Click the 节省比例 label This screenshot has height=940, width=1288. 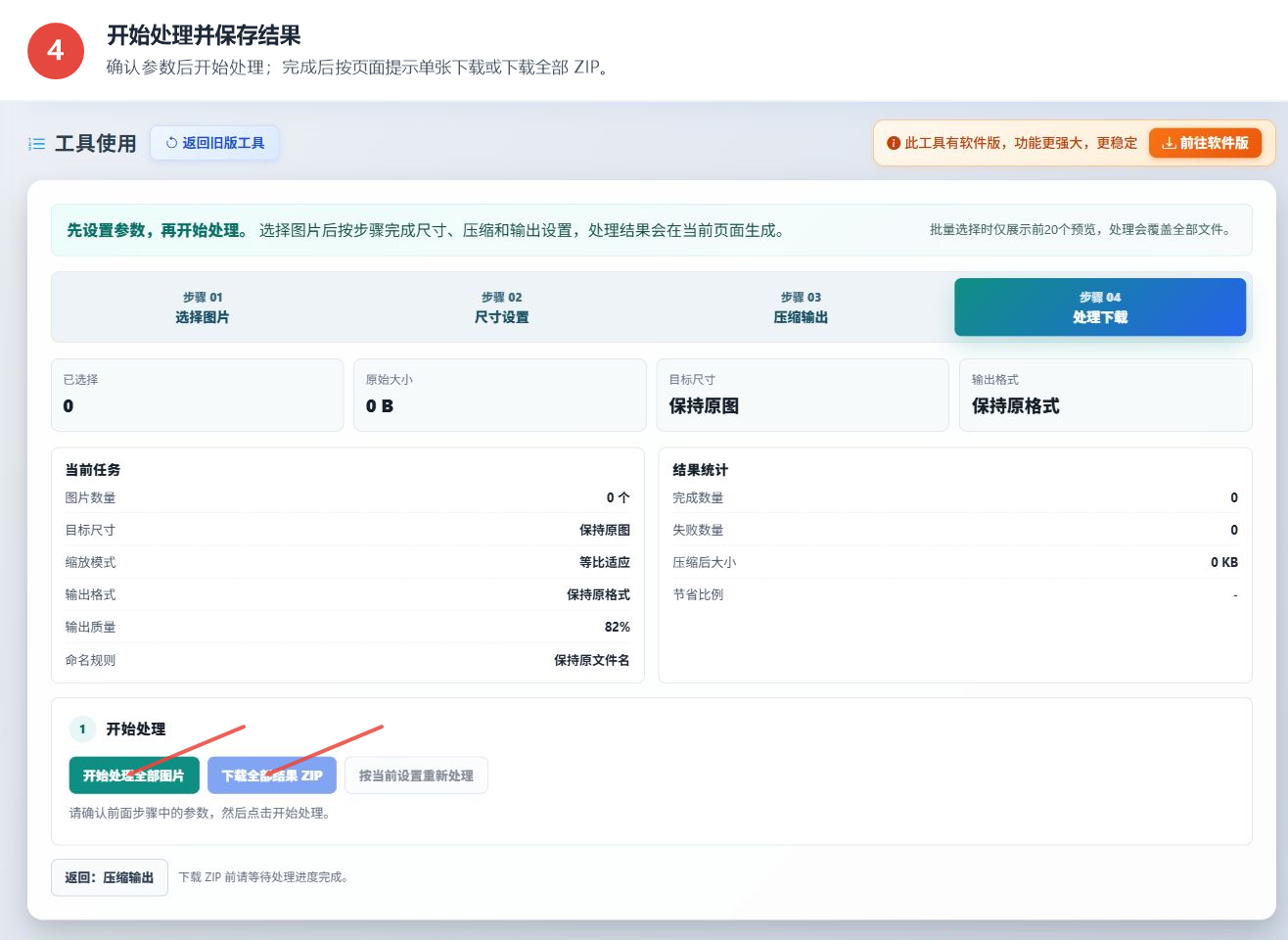pos(698,594)
